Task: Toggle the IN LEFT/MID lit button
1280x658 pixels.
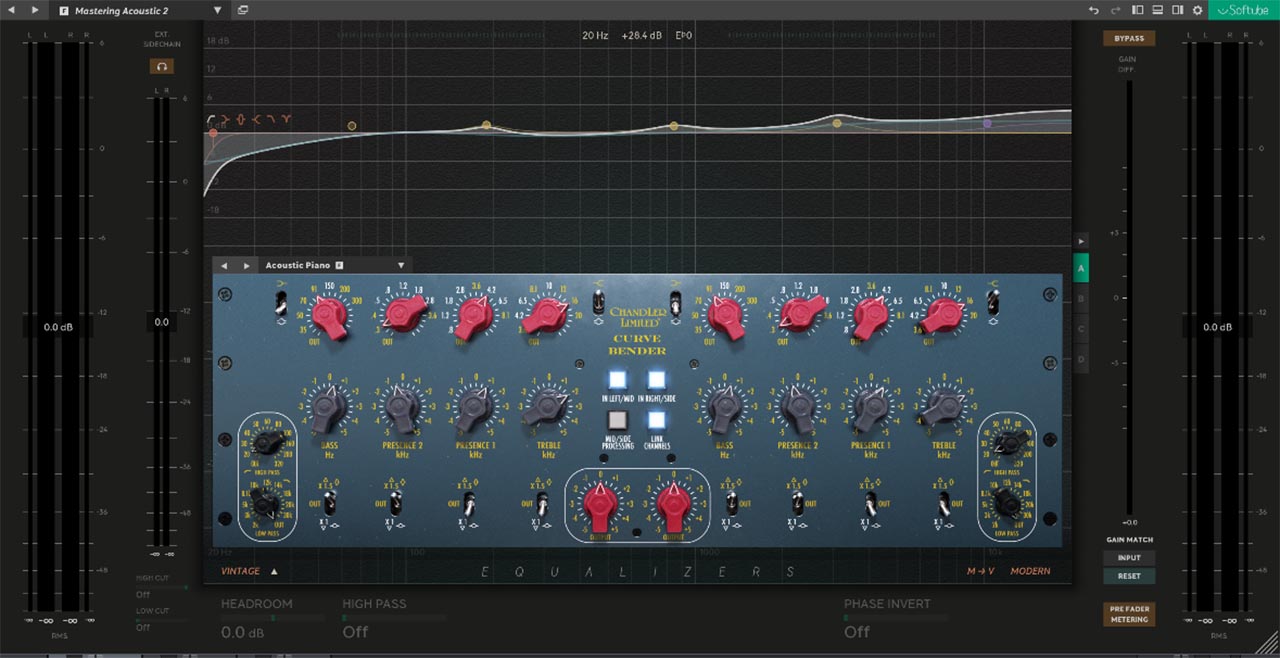Action: (x=617, y=380)
